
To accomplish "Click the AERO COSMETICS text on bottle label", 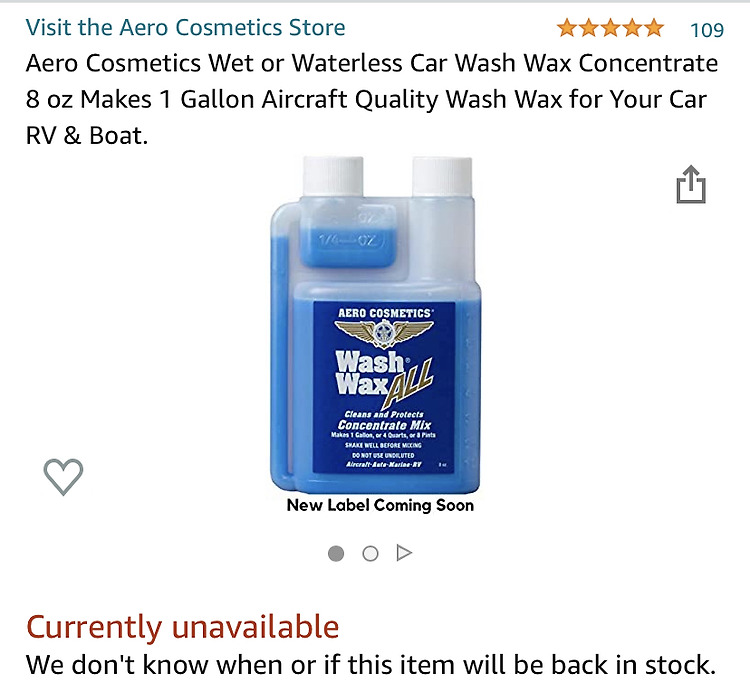I will [x=385, y=313].
